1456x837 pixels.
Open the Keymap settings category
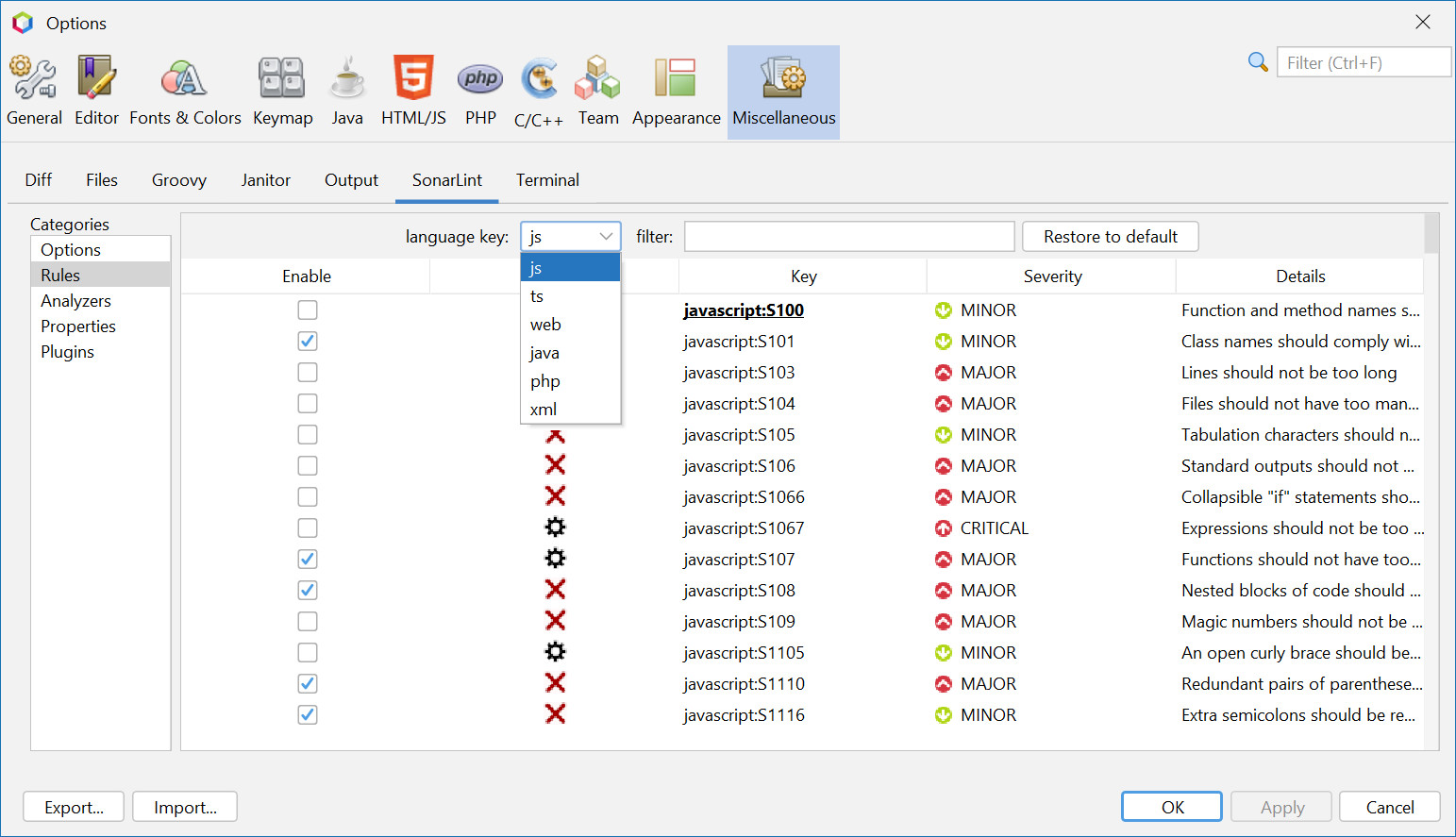point(282,92)
